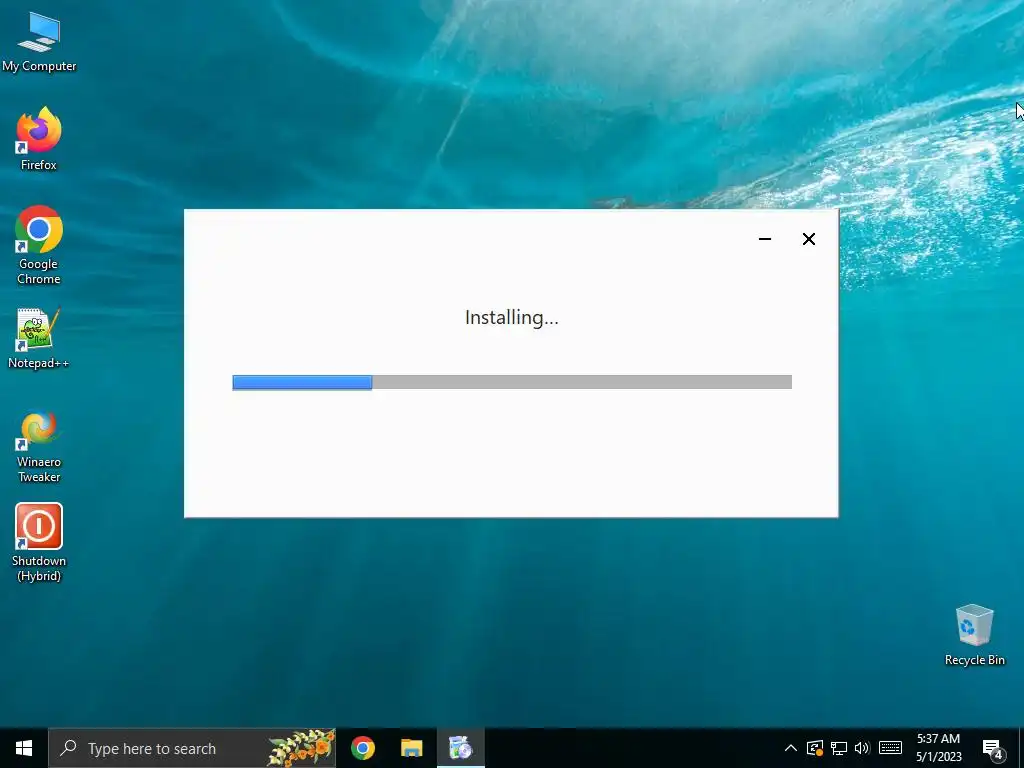Click the flower search highlight image
This screenshot has width=1024, height=768.
pos(302,748)
